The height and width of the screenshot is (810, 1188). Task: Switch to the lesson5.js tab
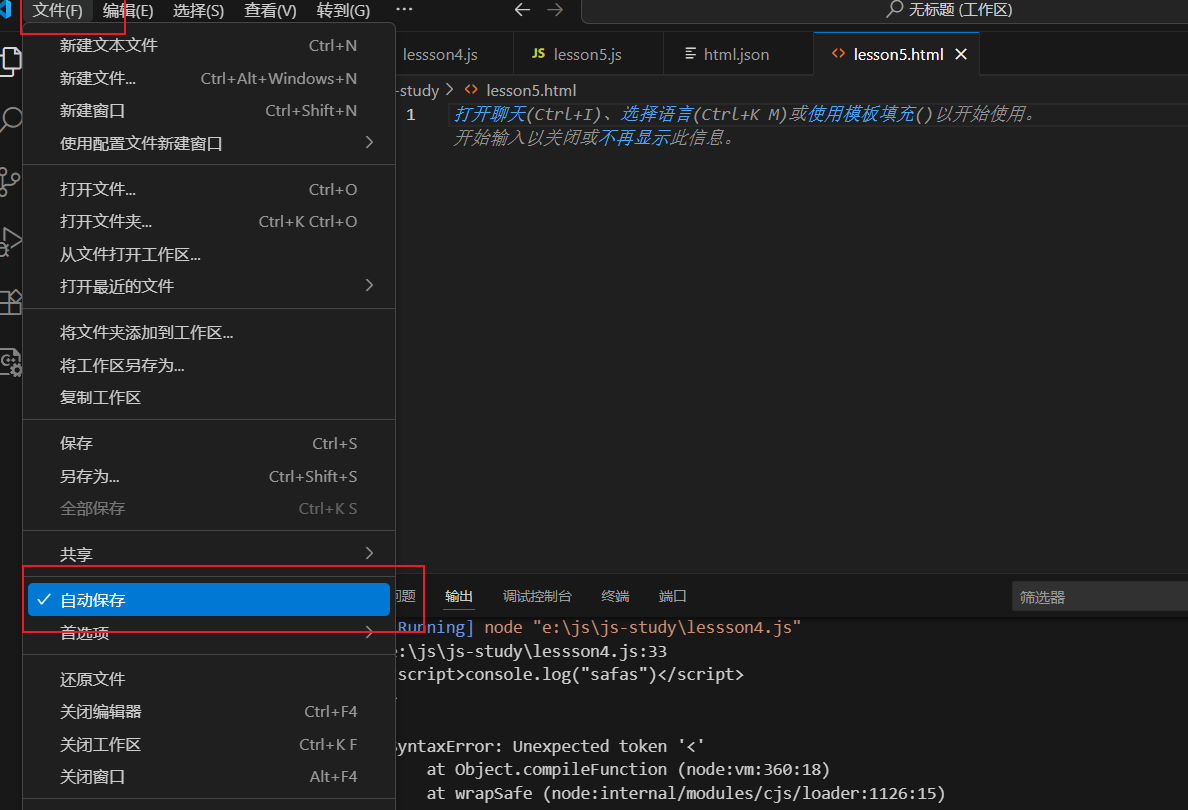pos(588,54)
